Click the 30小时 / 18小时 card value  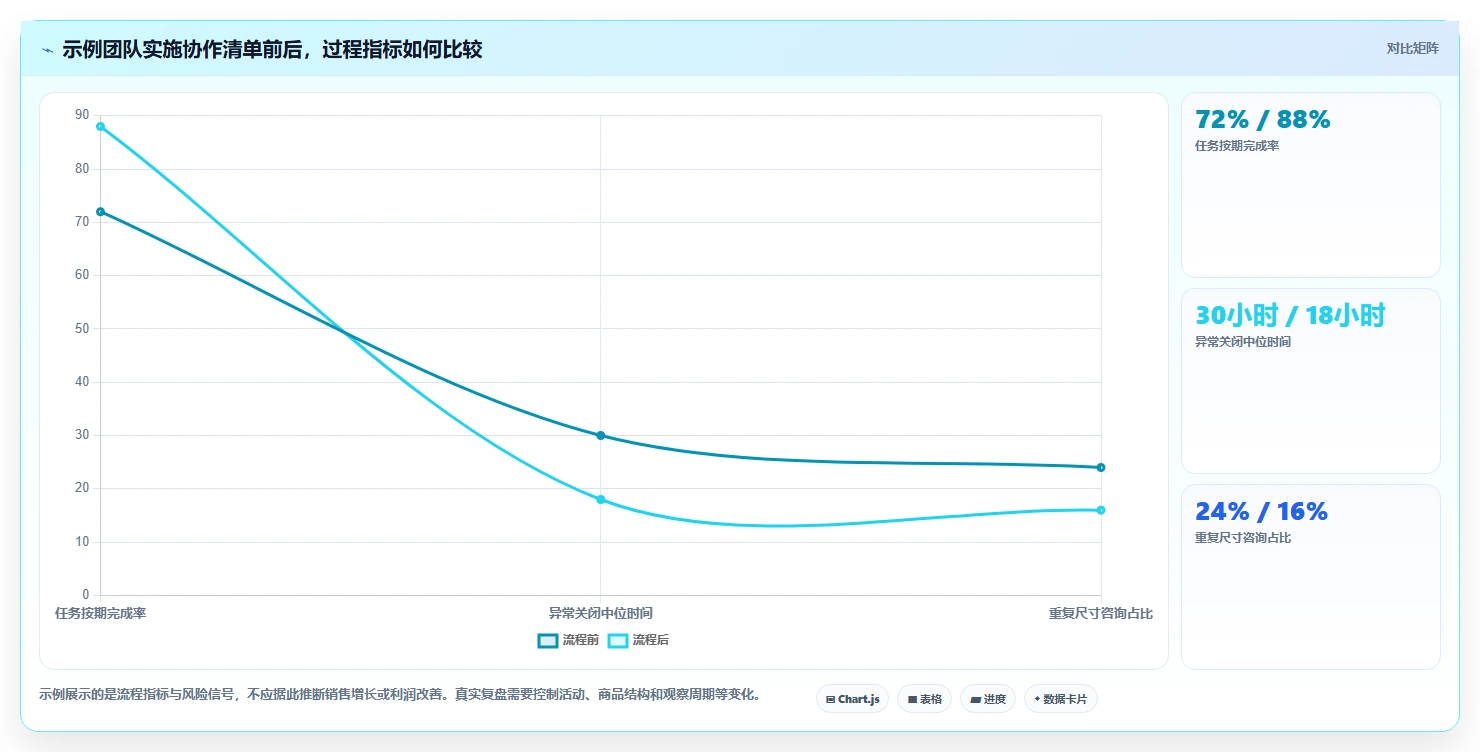tap(1290, 316)
